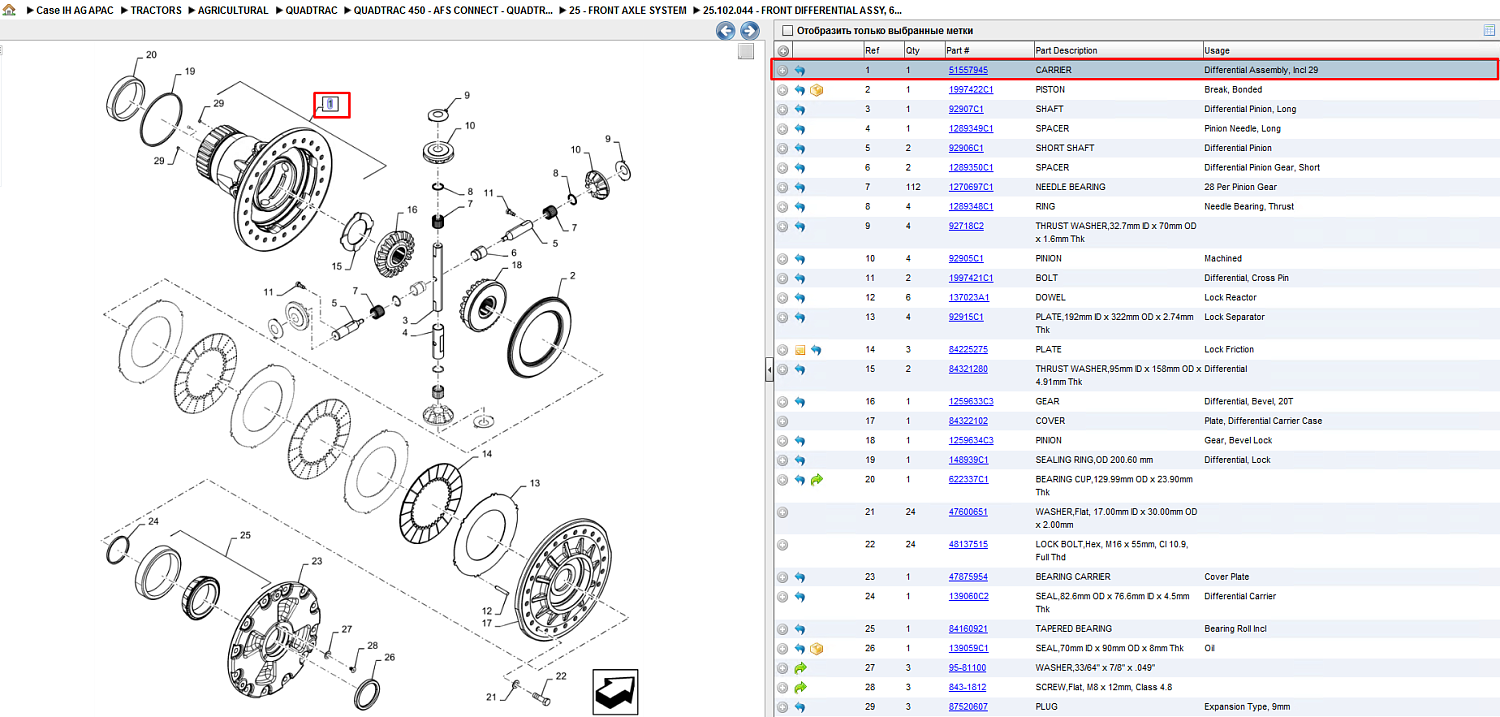1500x717 pixels.
Task: Toggle the add circle for the CARRIER row
Action: pyautogui.click(x=783, y=71)
